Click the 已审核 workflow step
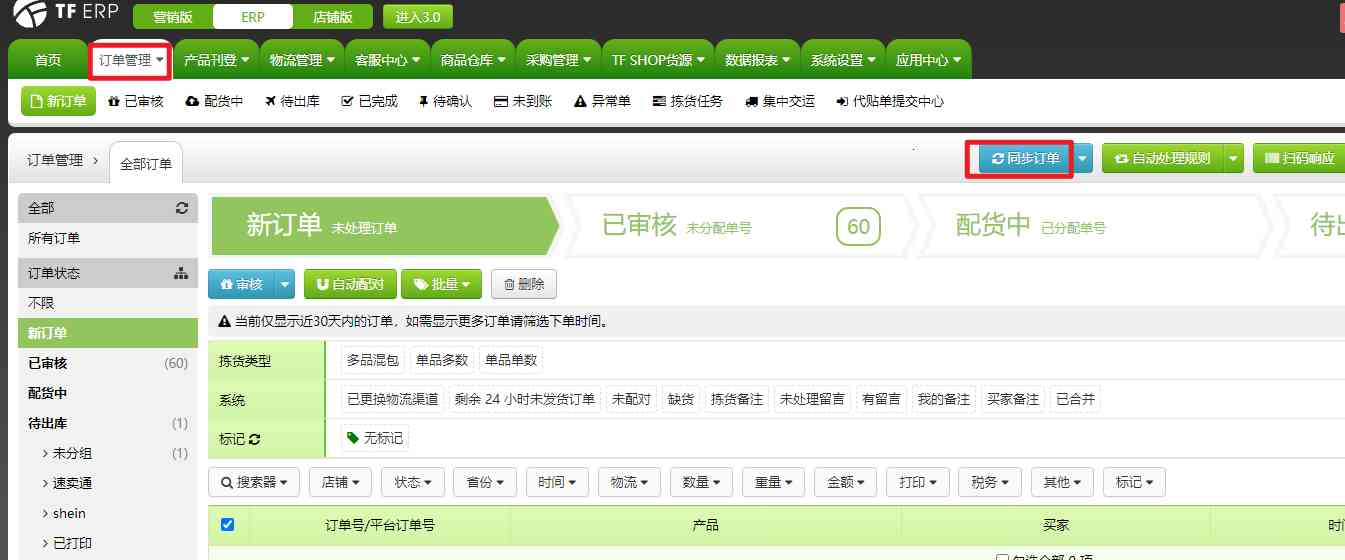Screen dimensions: 1345x560 740,226
